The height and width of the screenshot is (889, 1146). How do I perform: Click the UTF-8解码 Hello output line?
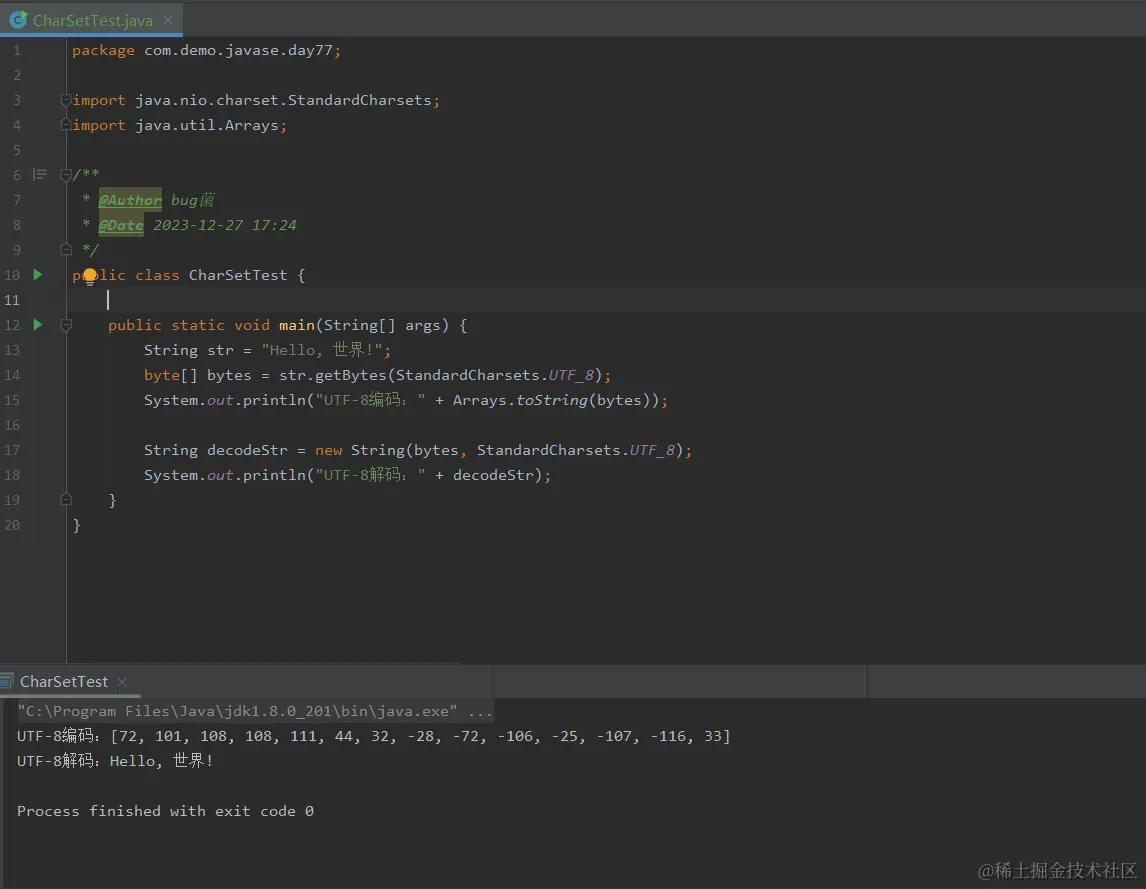pos(115,761)
